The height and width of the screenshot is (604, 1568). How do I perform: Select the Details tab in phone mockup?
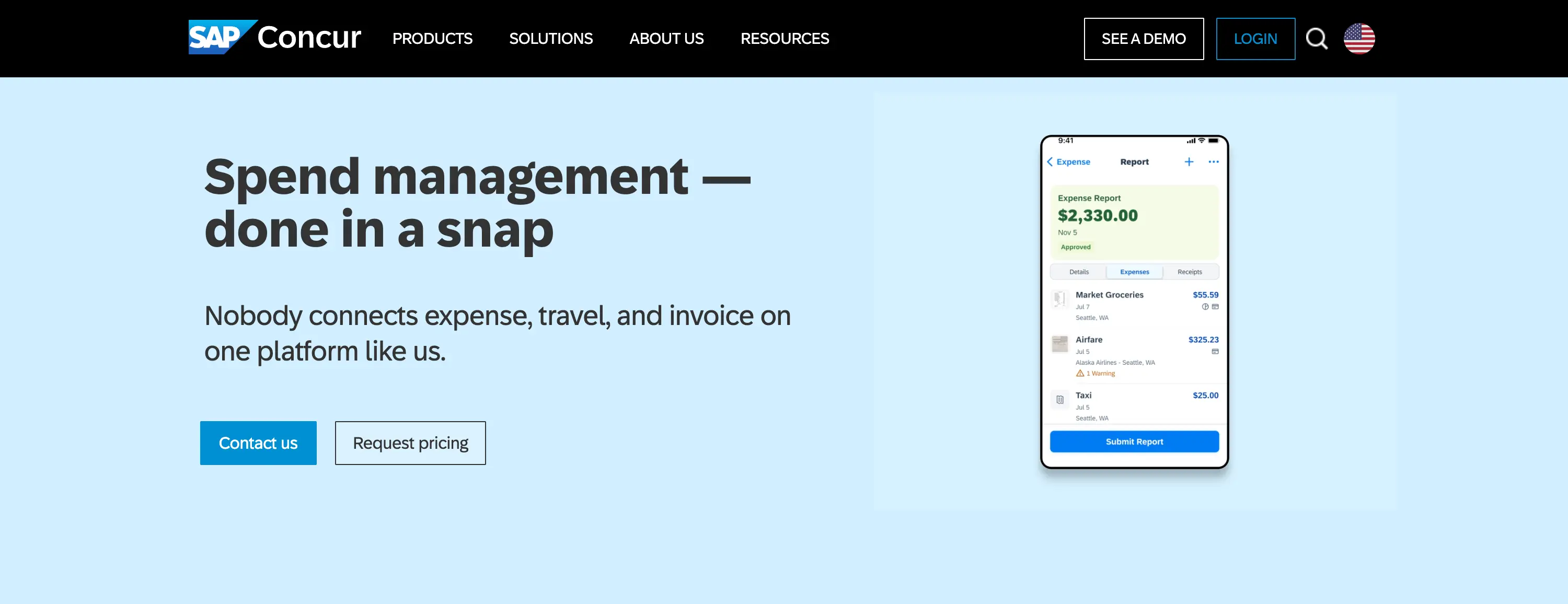(1079, 272)
